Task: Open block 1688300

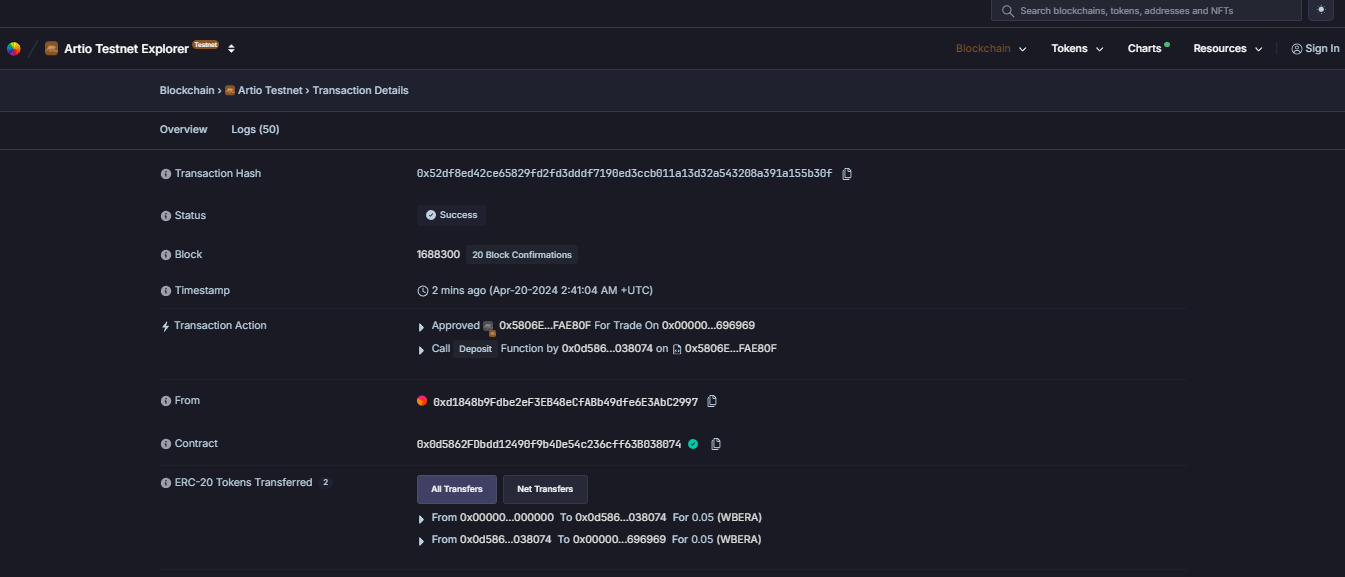Action: 438,255
